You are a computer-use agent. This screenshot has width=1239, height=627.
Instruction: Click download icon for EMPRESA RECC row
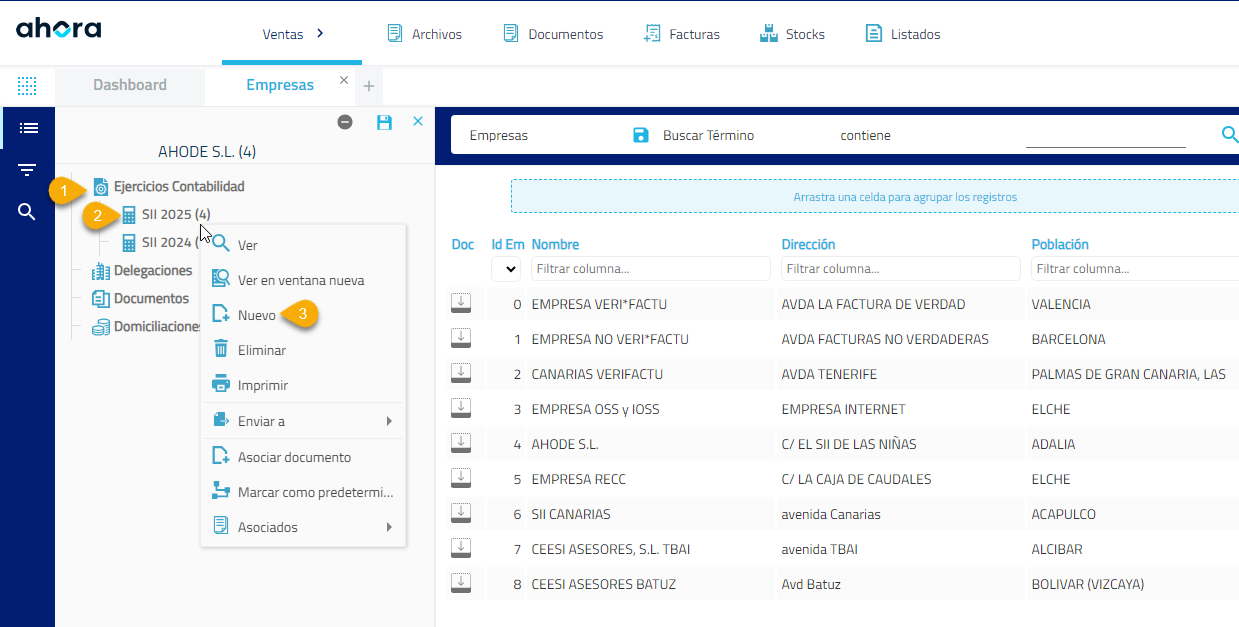[x=461, y=478]
